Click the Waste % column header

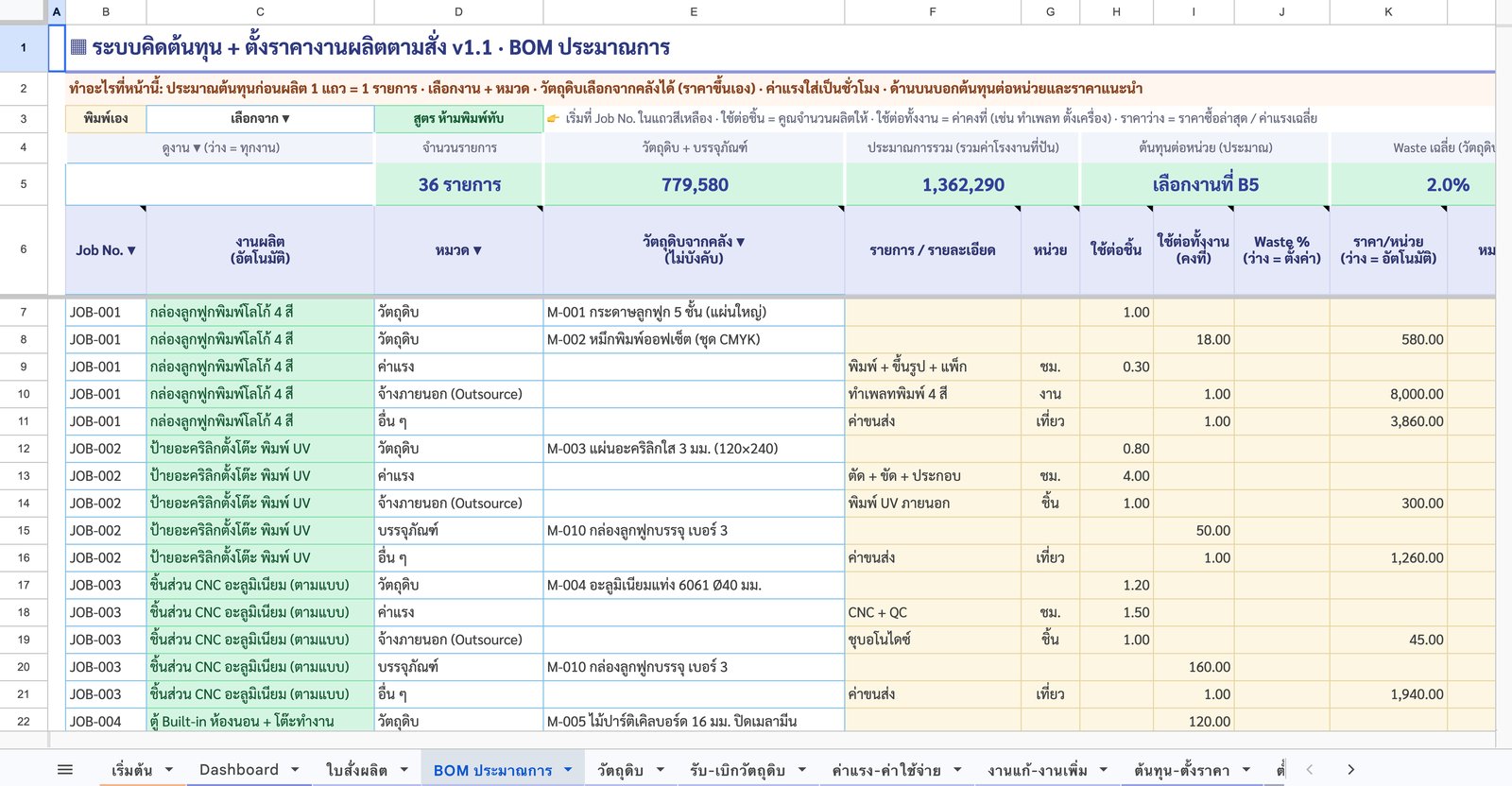pos(1281,250)
